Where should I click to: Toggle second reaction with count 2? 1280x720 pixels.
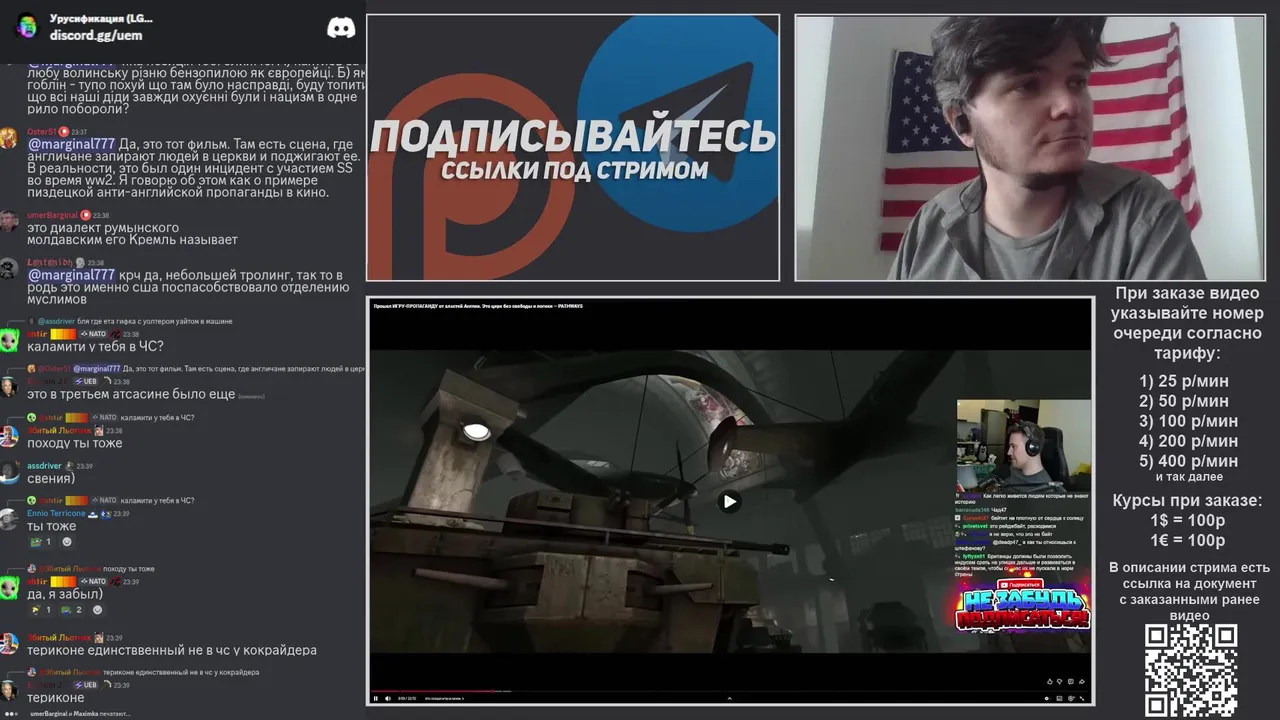(x=73, y=610)
